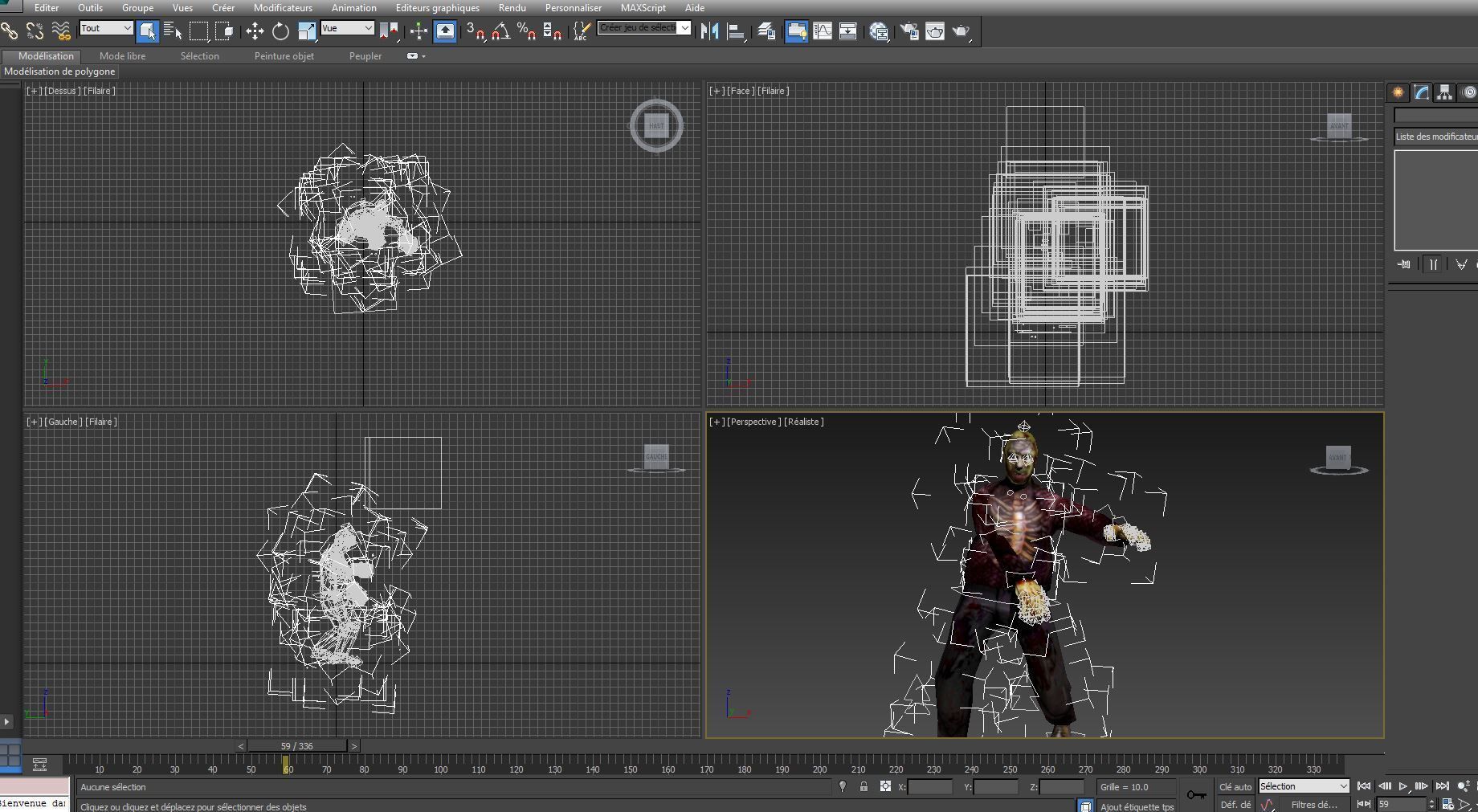Open the Hierarchy command panel tab
This screenshot has width=1478, height=812.
pyautogui.click(x=1445, y=92)
